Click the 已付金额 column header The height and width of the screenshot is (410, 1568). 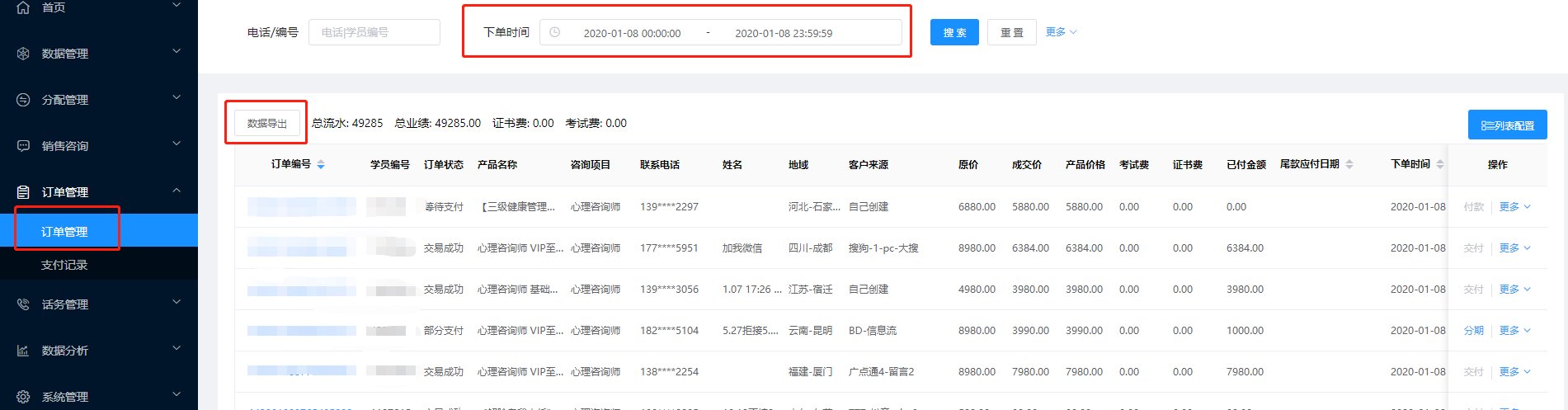click(1246, 165)
